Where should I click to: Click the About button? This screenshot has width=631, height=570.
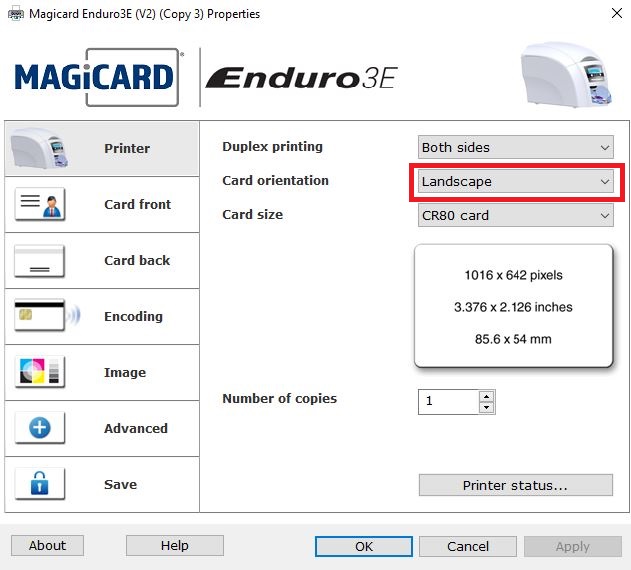point(47,545)
